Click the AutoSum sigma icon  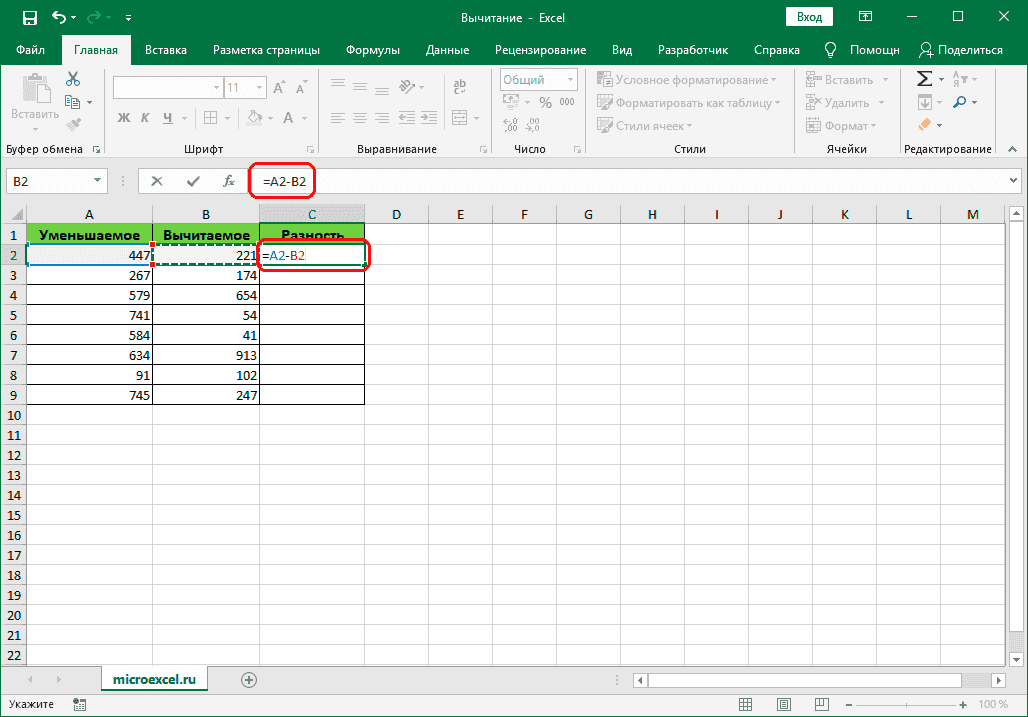[x=925, y=79]
